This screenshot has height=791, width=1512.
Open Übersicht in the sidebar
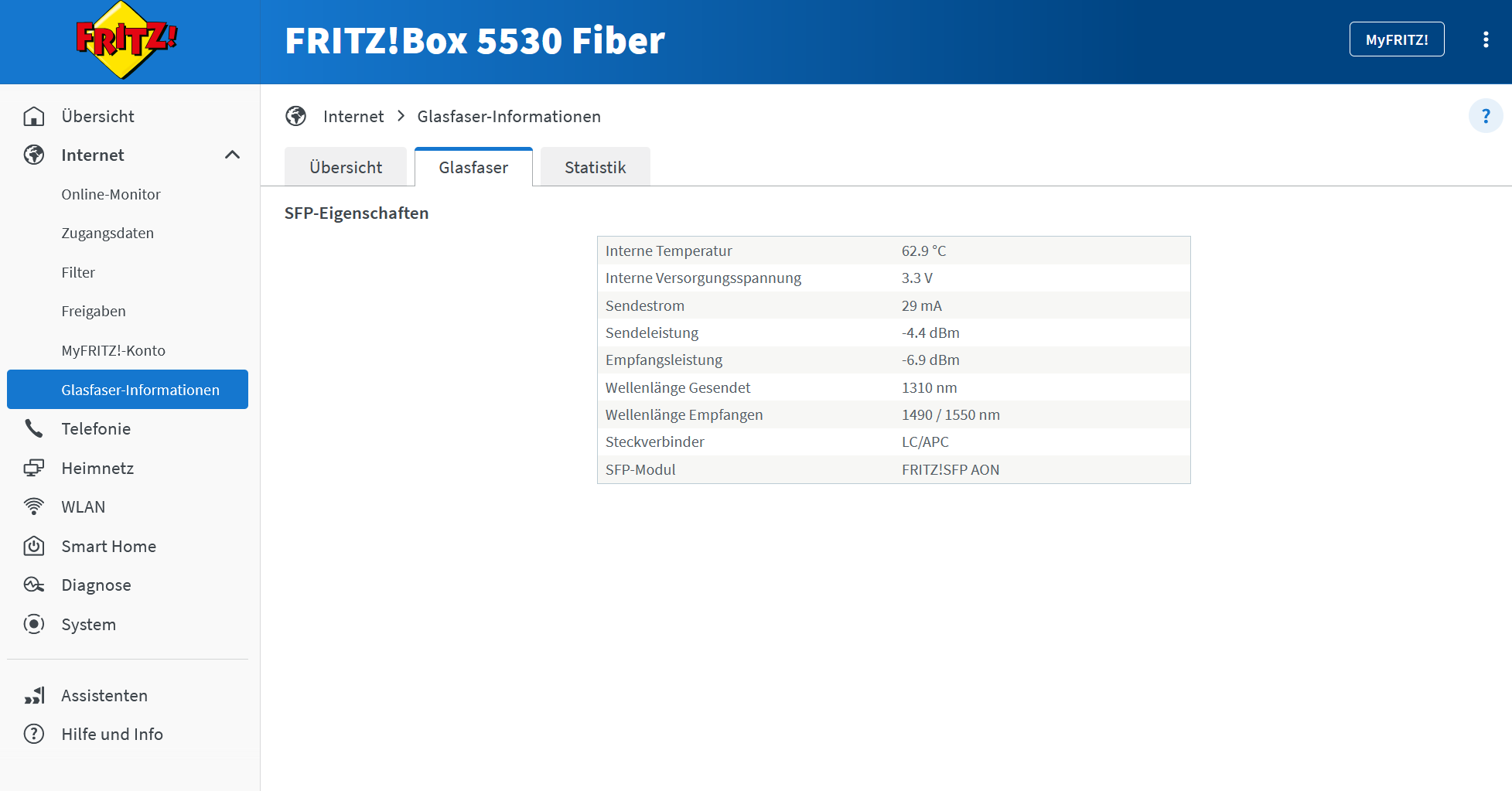point(98,116)
